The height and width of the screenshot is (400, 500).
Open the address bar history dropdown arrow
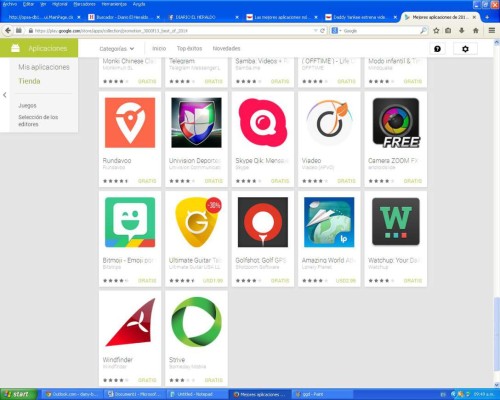click(x=315, y=31)
